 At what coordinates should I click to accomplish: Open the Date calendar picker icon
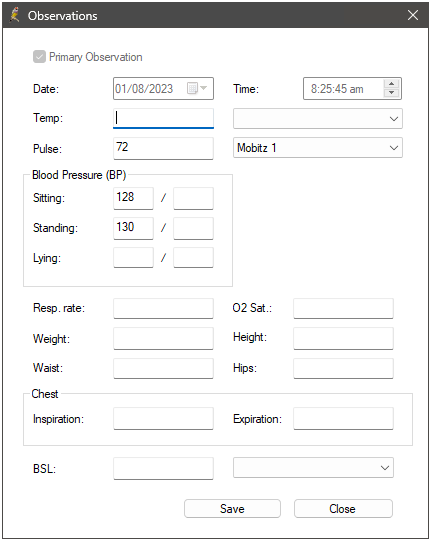(197, 88)
